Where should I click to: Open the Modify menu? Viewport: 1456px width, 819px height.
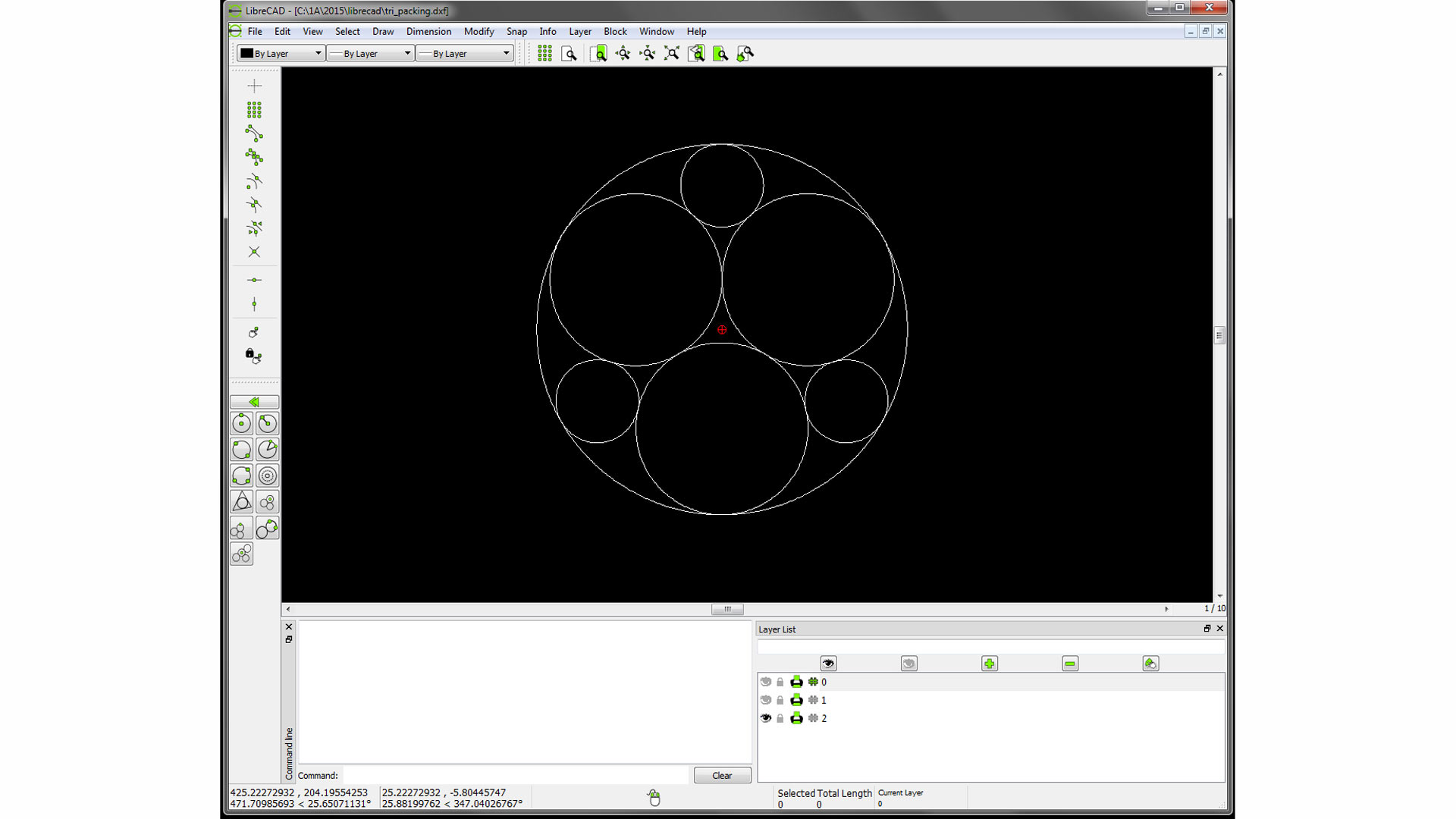[x=479, y=31]
